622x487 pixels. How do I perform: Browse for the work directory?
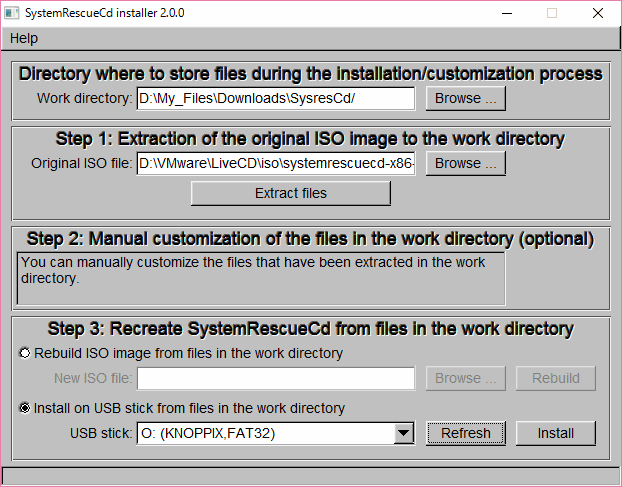(466, 98)
